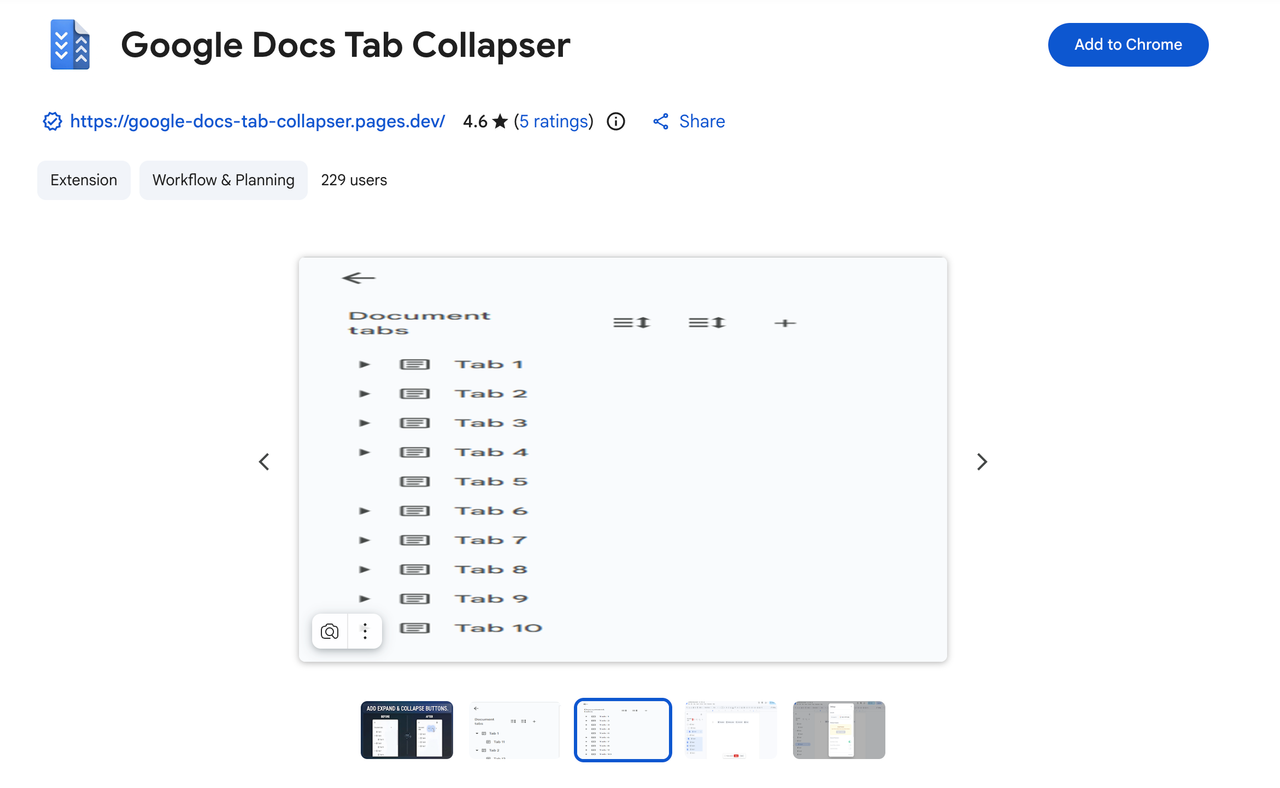Open the 5 ratings link
The width and height of the screenshot is (1280, 788).
pos(553,121)
